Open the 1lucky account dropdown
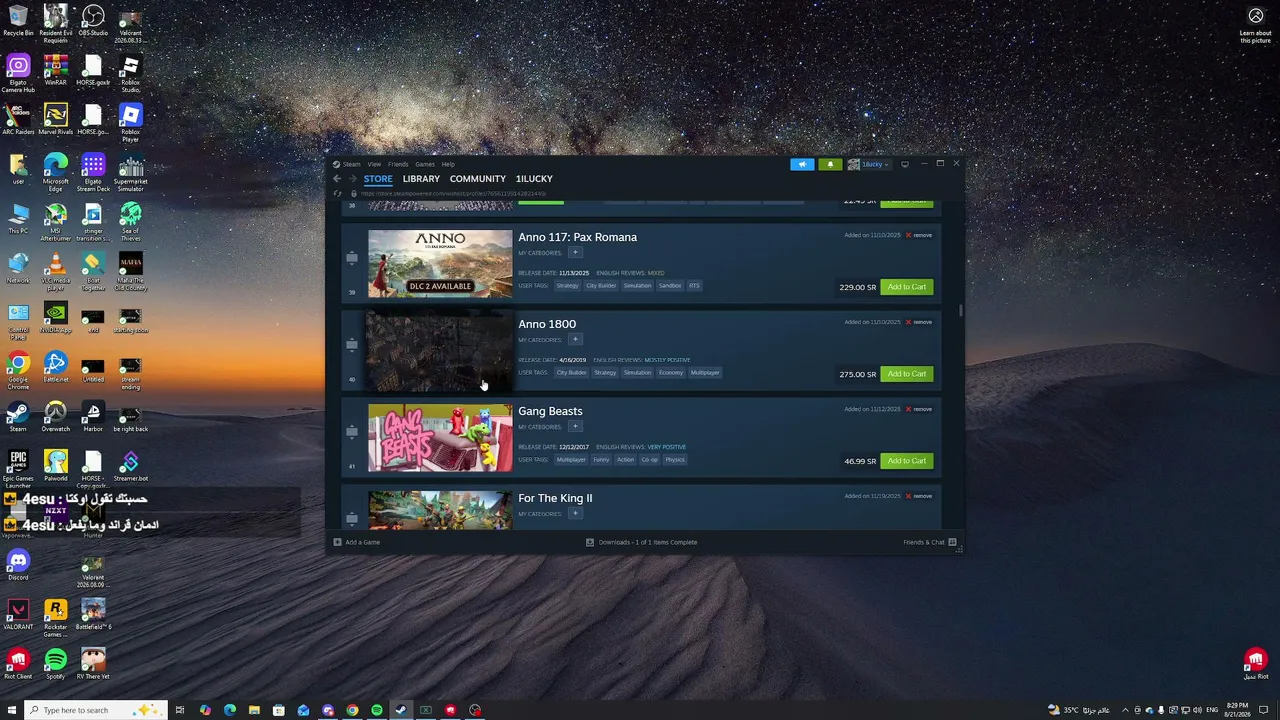Screen dimensions: 1280x720 [x=869, y=164]
